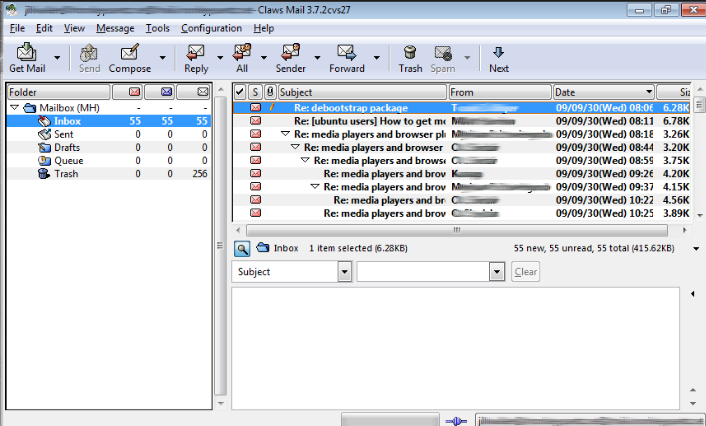This screenshot has width=706, height=426.
Task: Click the attachment column header icon
Action: click(x=270, y=92)
